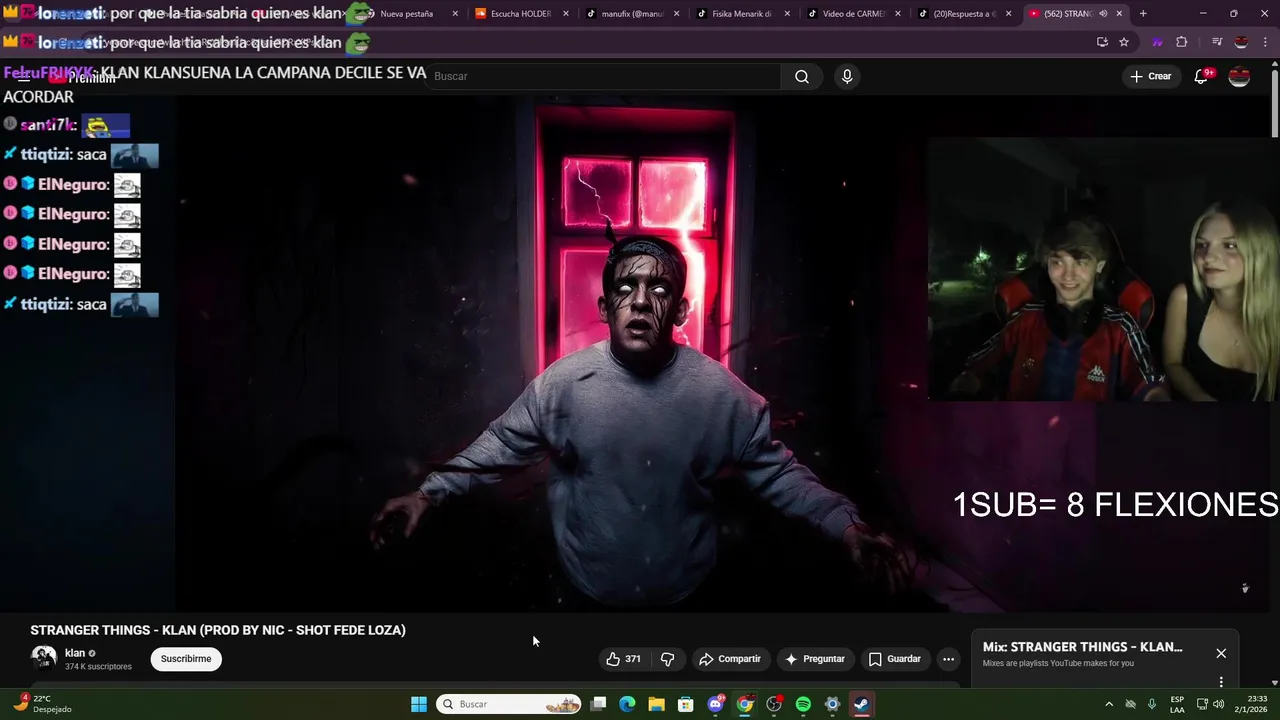Open Discord from taskbar
The width and height of the screenshot is (1280, 720).
click(x=715, y=704)
